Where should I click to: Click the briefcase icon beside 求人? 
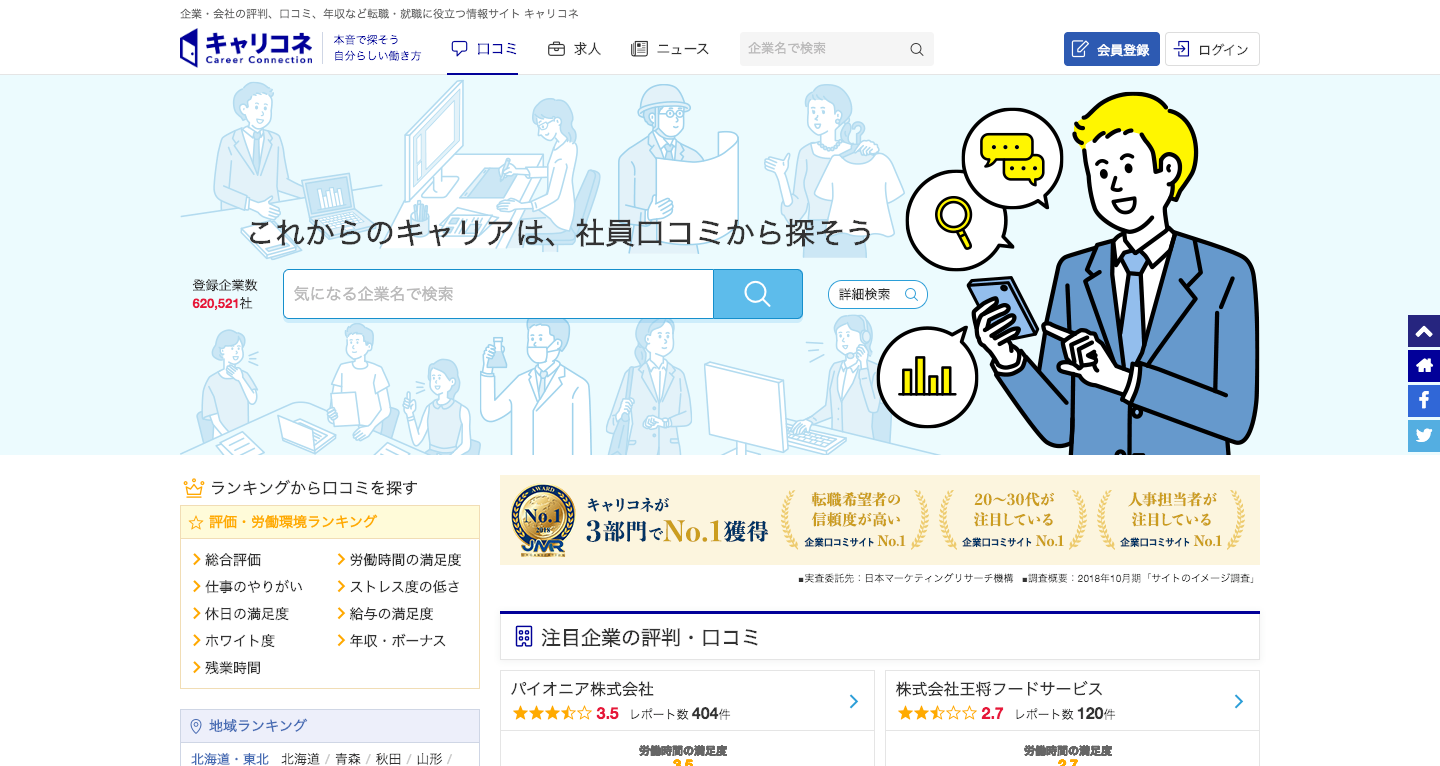556,48
